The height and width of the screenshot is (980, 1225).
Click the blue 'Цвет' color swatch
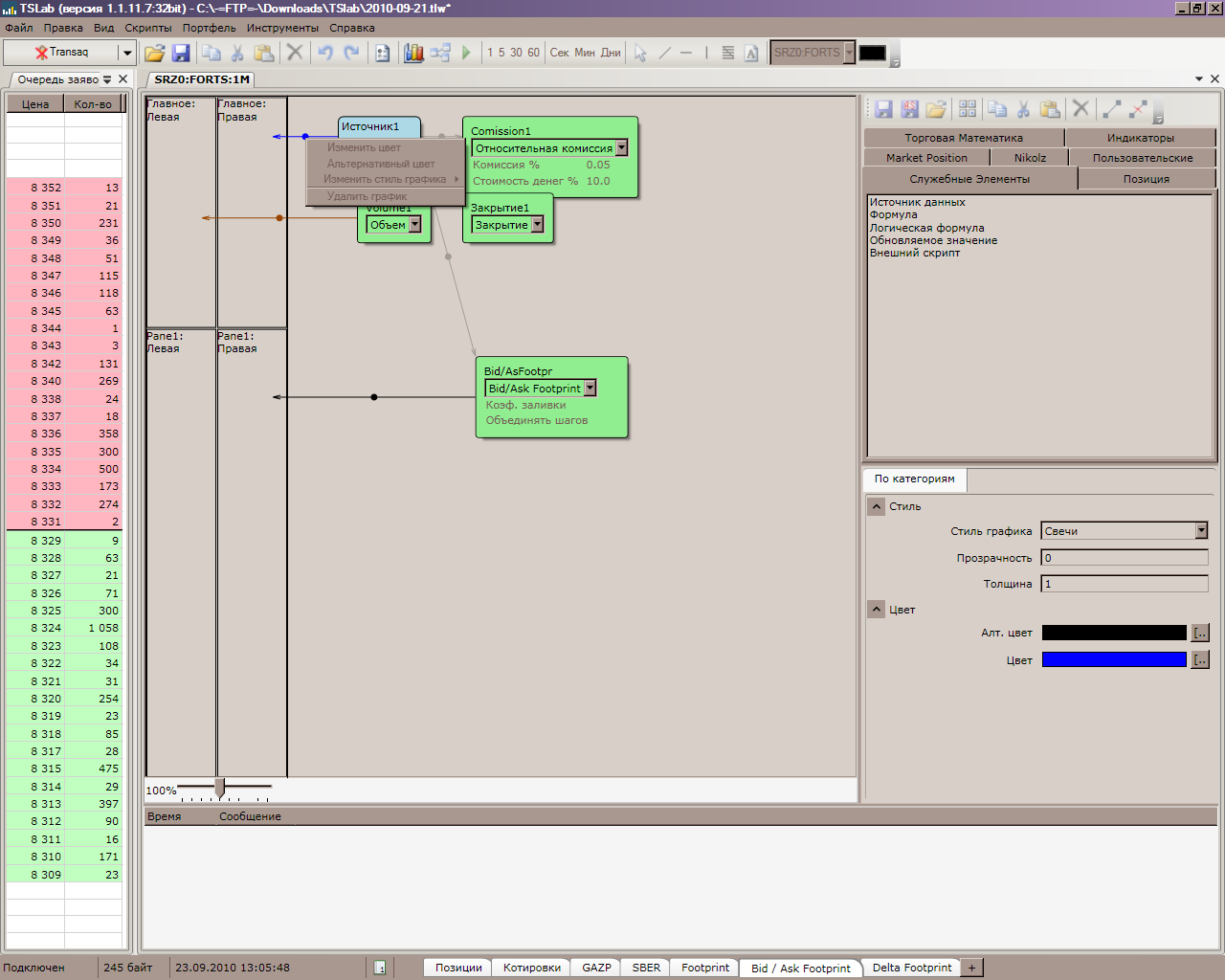[1113, 659]
